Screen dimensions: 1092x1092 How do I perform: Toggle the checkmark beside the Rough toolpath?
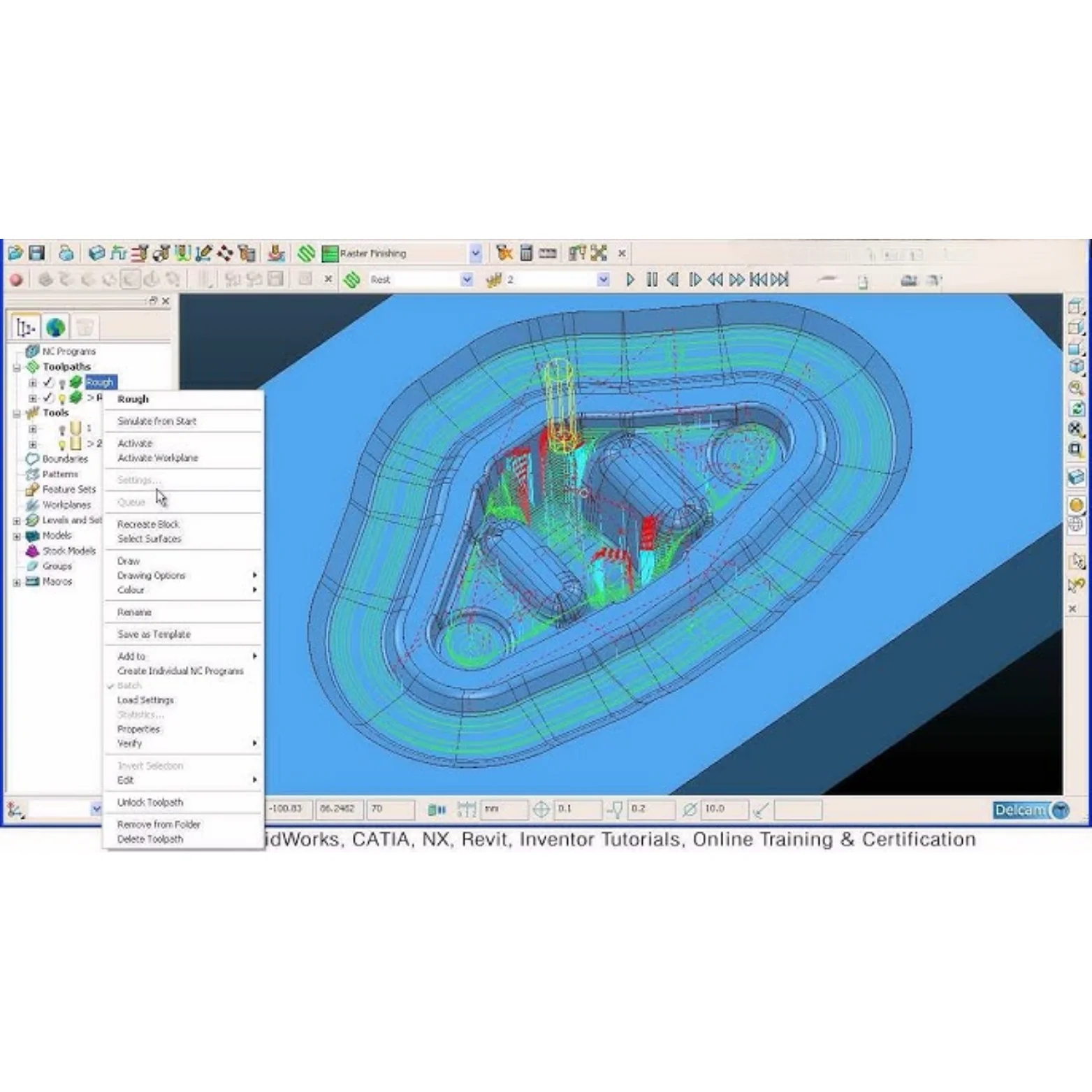coord(48,382)
